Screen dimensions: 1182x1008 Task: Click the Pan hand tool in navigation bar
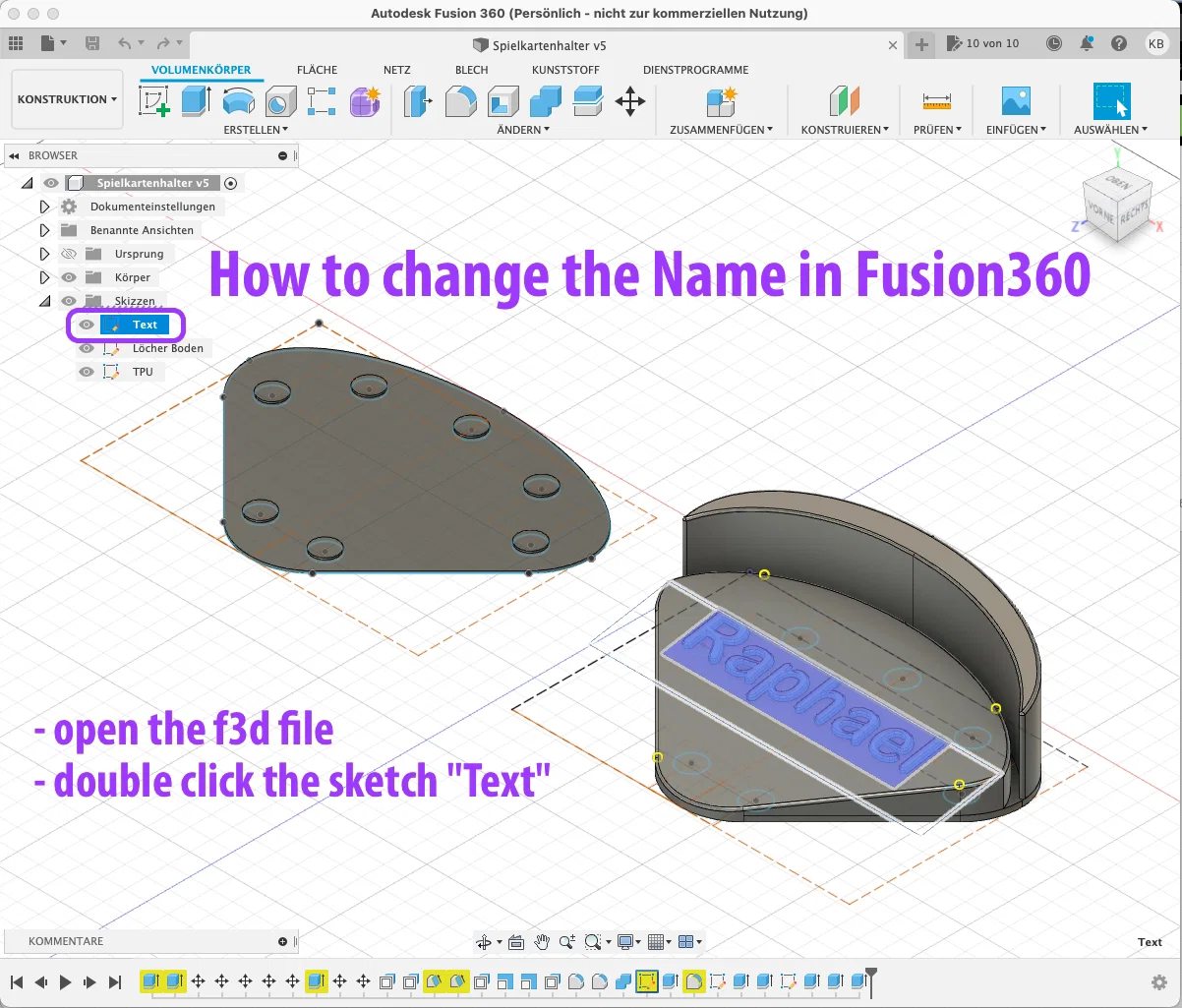[x=542, y=942]
